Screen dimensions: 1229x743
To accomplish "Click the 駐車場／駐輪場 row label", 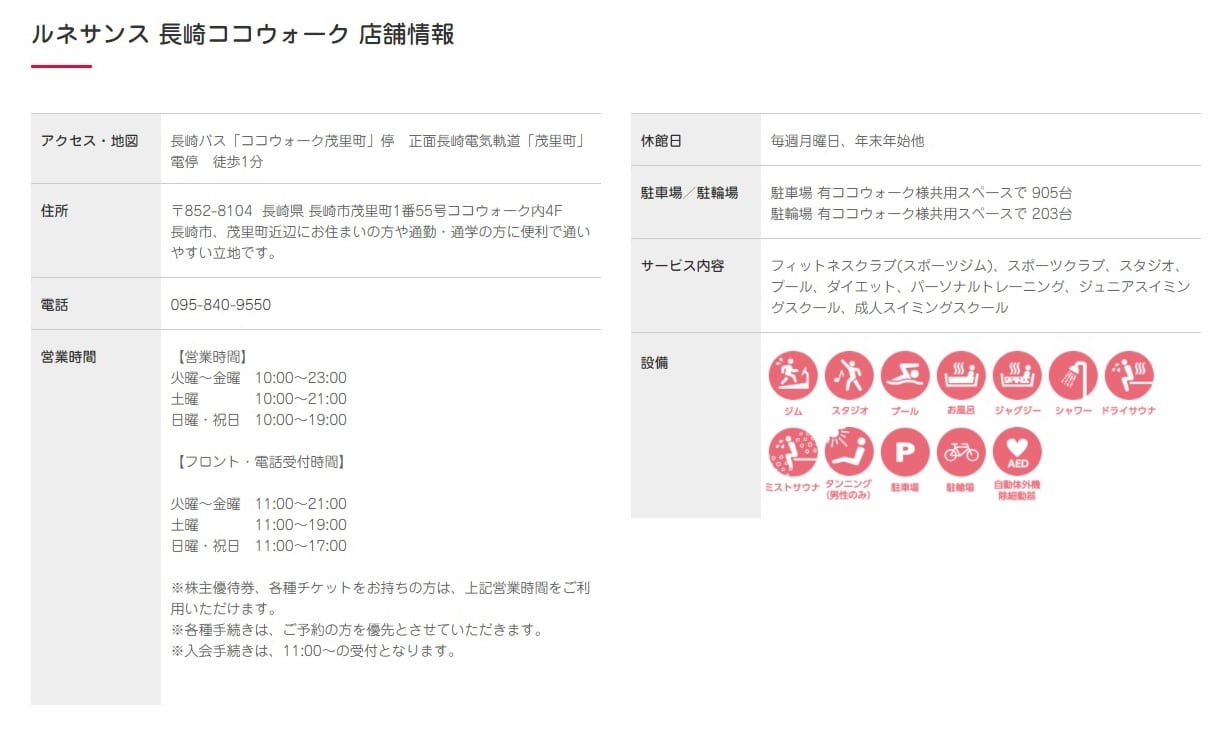I will [x=689, y=192].
